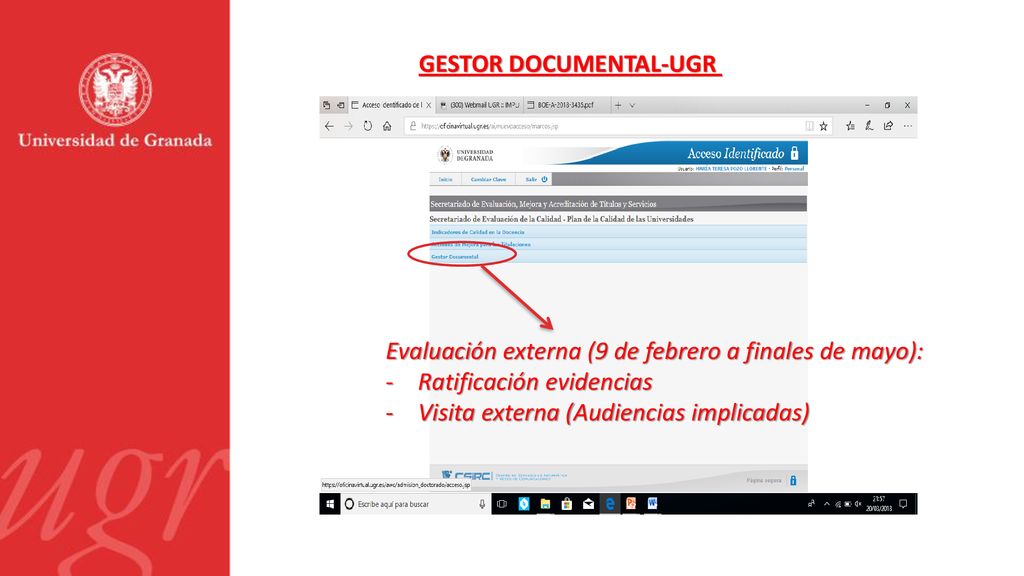Click the set tabs aside icon
The width and height of the screenshot is (1024, 576).
click(340, 105)
